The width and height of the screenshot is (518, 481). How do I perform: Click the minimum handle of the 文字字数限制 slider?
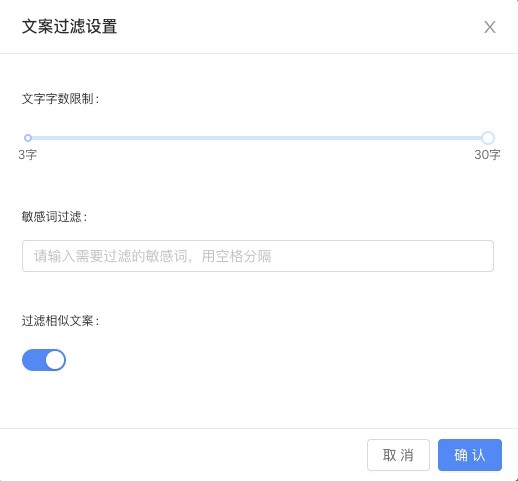[28, 138]
